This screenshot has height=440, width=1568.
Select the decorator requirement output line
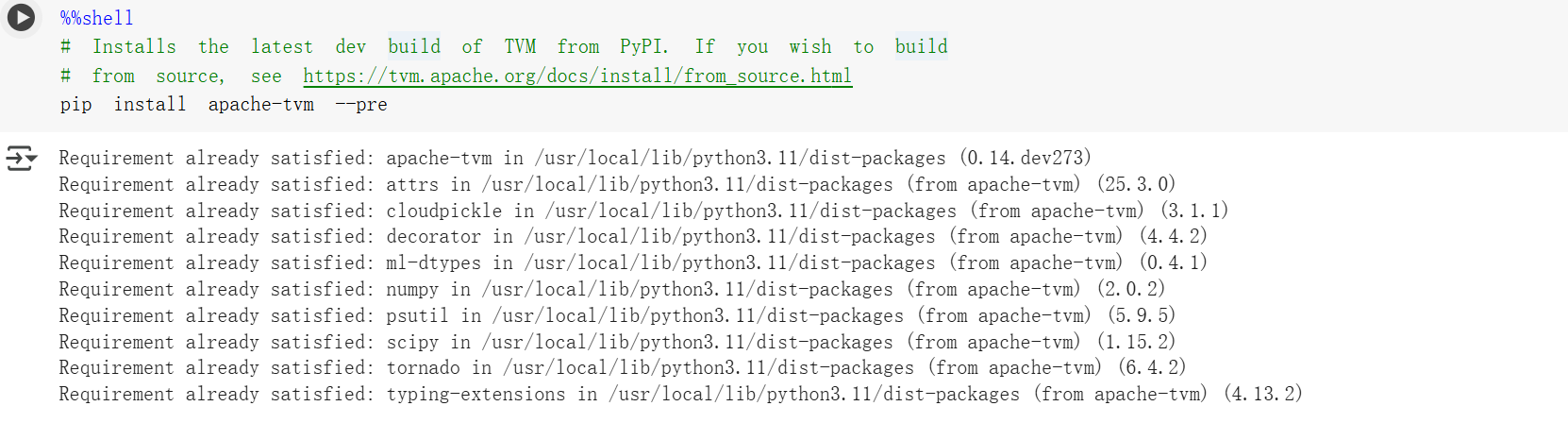(633, 236)
